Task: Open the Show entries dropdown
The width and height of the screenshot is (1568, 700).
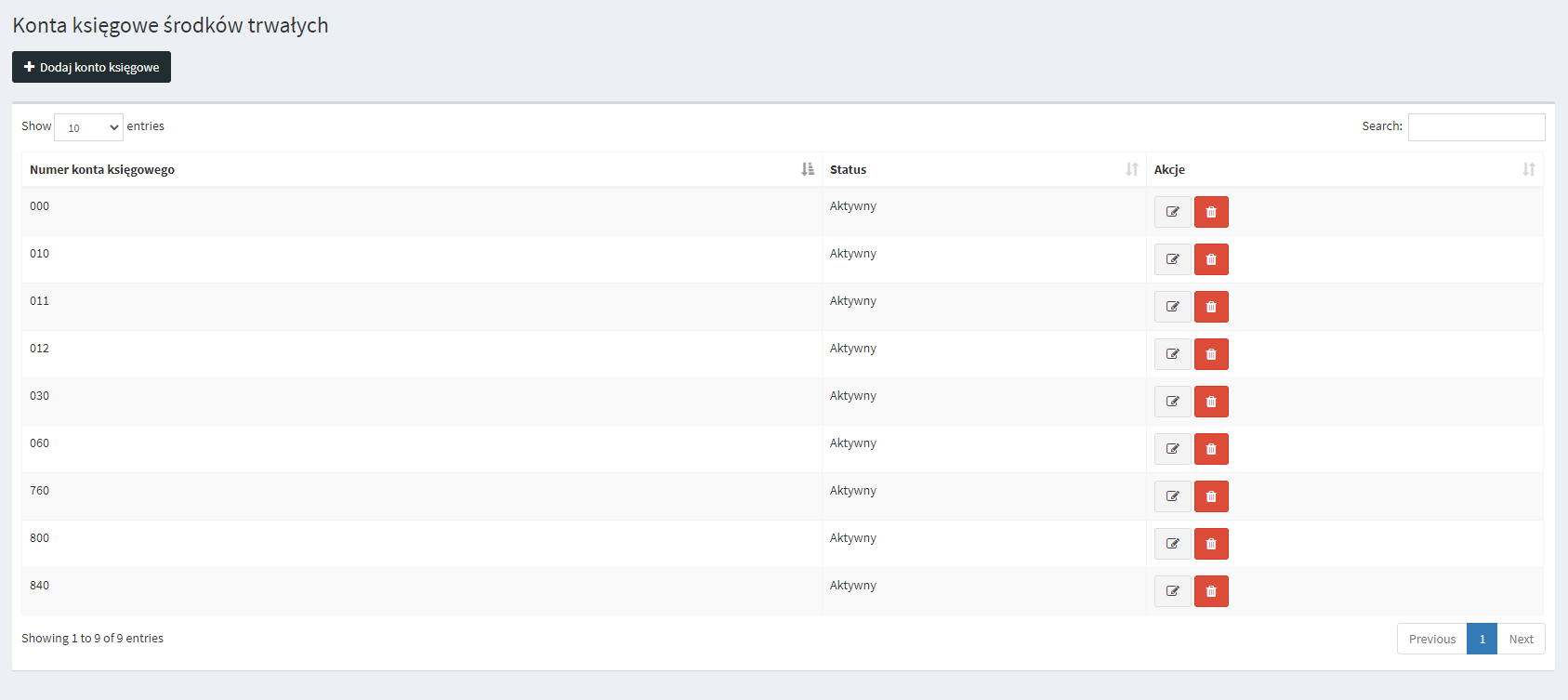Action: [x=88, y=127]
